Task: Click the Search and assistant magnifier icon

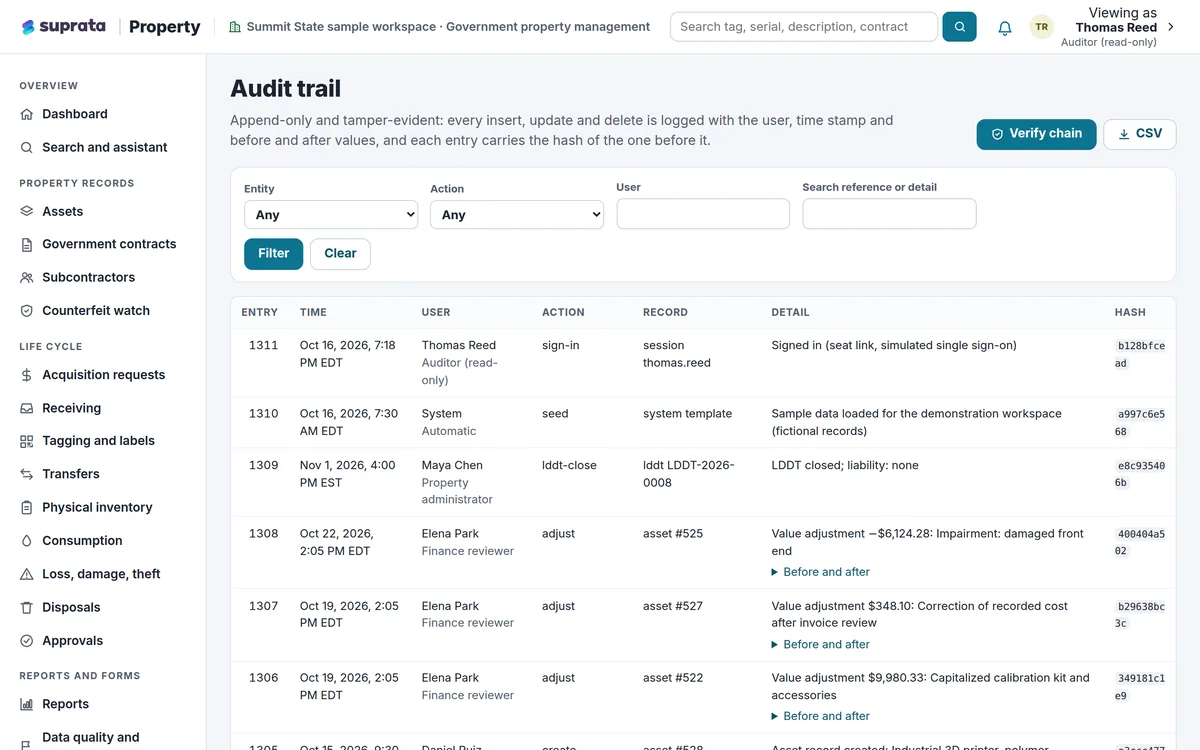Action: pyautogui.click(x=27, y=147)
